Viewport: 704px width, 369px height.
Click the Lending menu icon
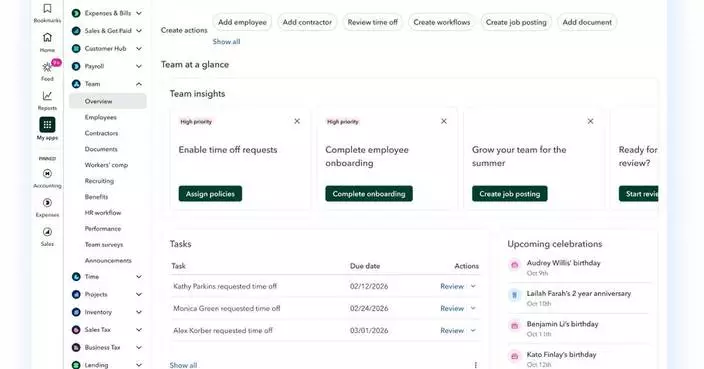(x=76, y=365)
